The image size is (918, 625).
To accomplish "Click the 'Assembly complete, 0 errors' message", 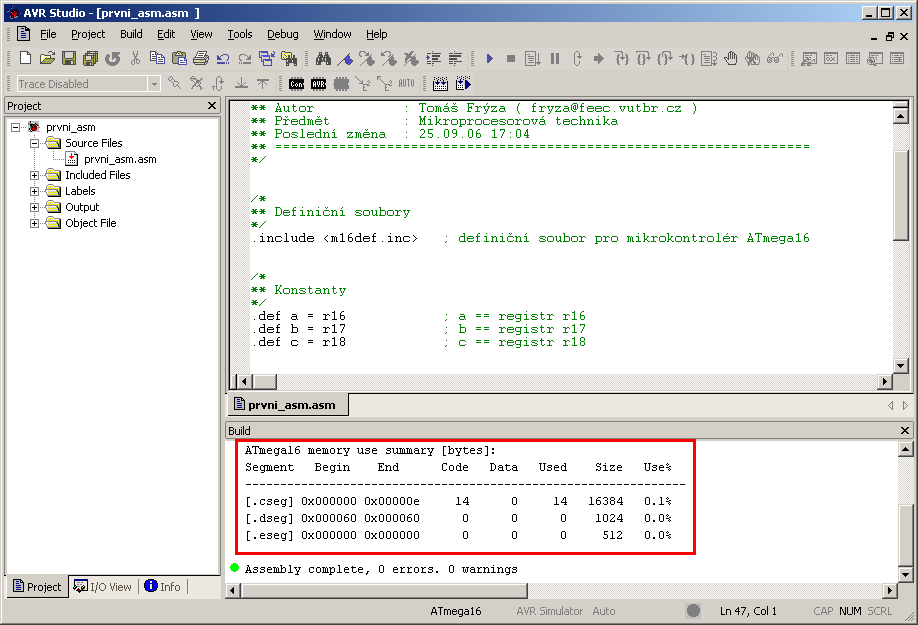I will pyautogui.click(x=381, y=569).
